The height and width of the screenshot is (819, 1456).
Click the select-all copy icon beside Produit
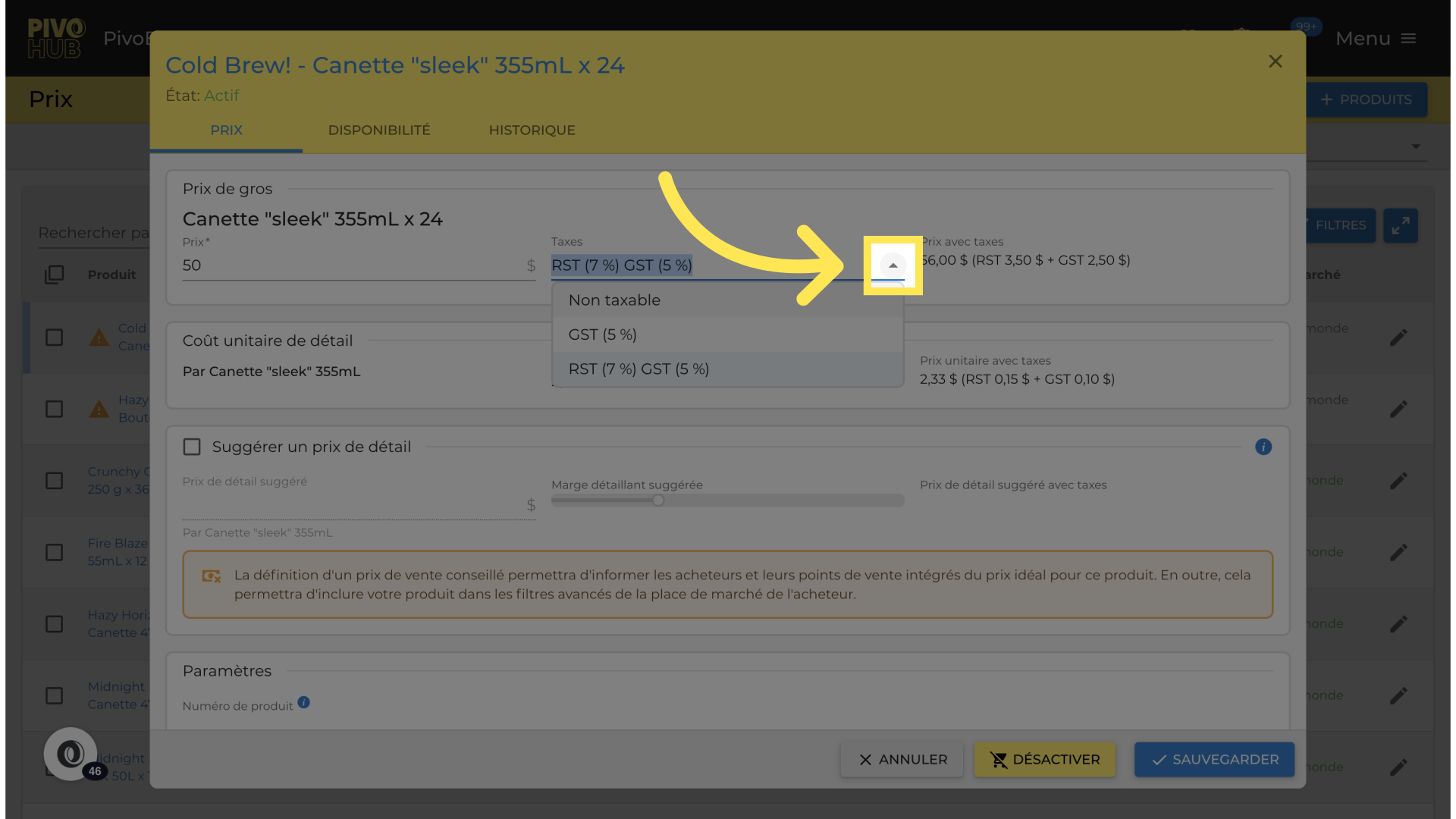[x=54, y=275]
